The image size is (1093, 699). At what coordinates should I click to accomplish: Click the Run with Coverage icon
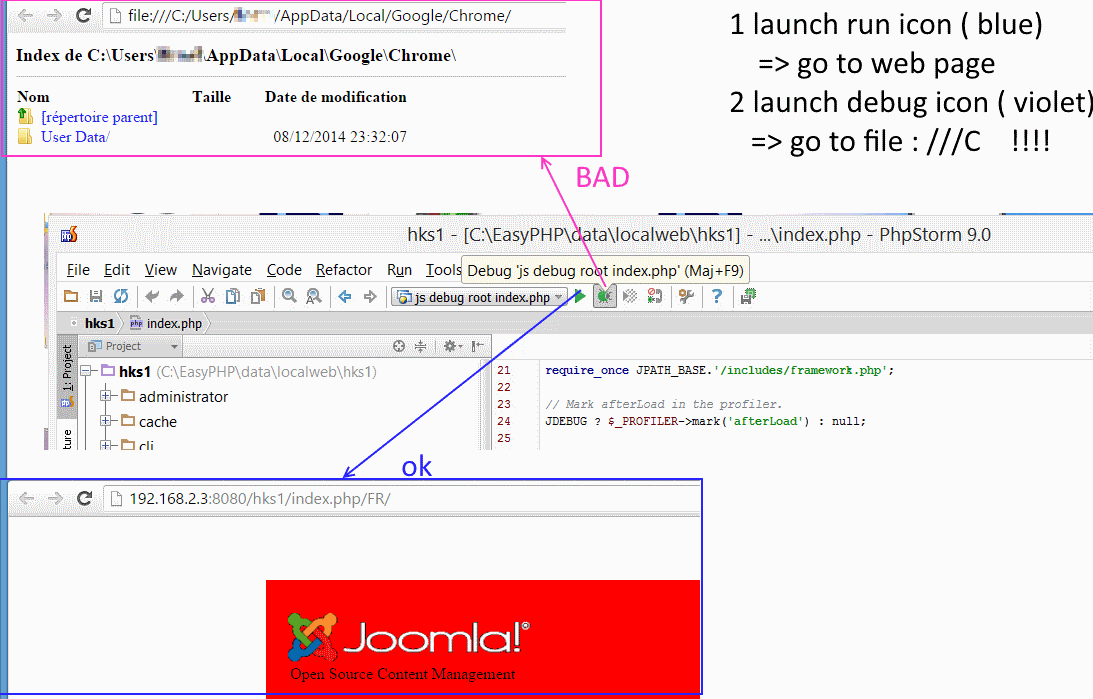coord(630,297)
